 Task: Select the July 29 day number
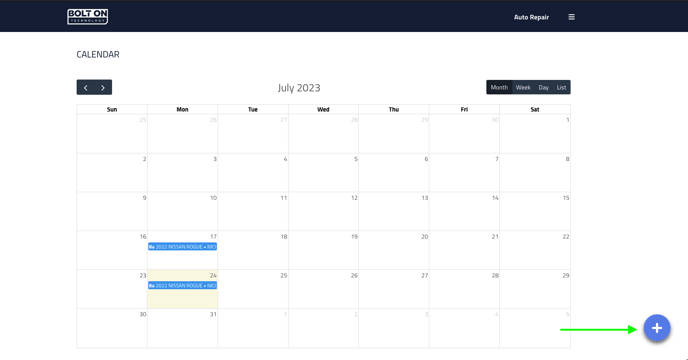click(566, 275)
